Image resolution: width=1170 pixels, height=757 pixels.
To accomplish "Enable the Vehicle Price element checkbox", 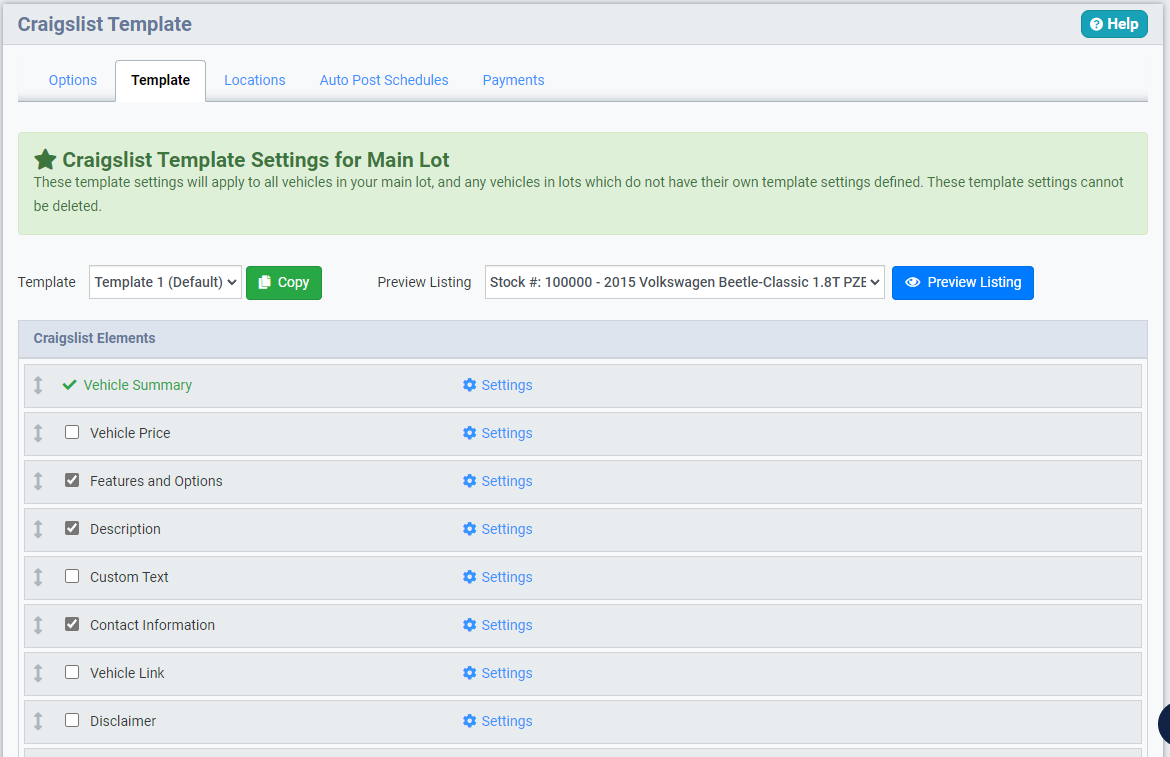I will tap(71, 431).
